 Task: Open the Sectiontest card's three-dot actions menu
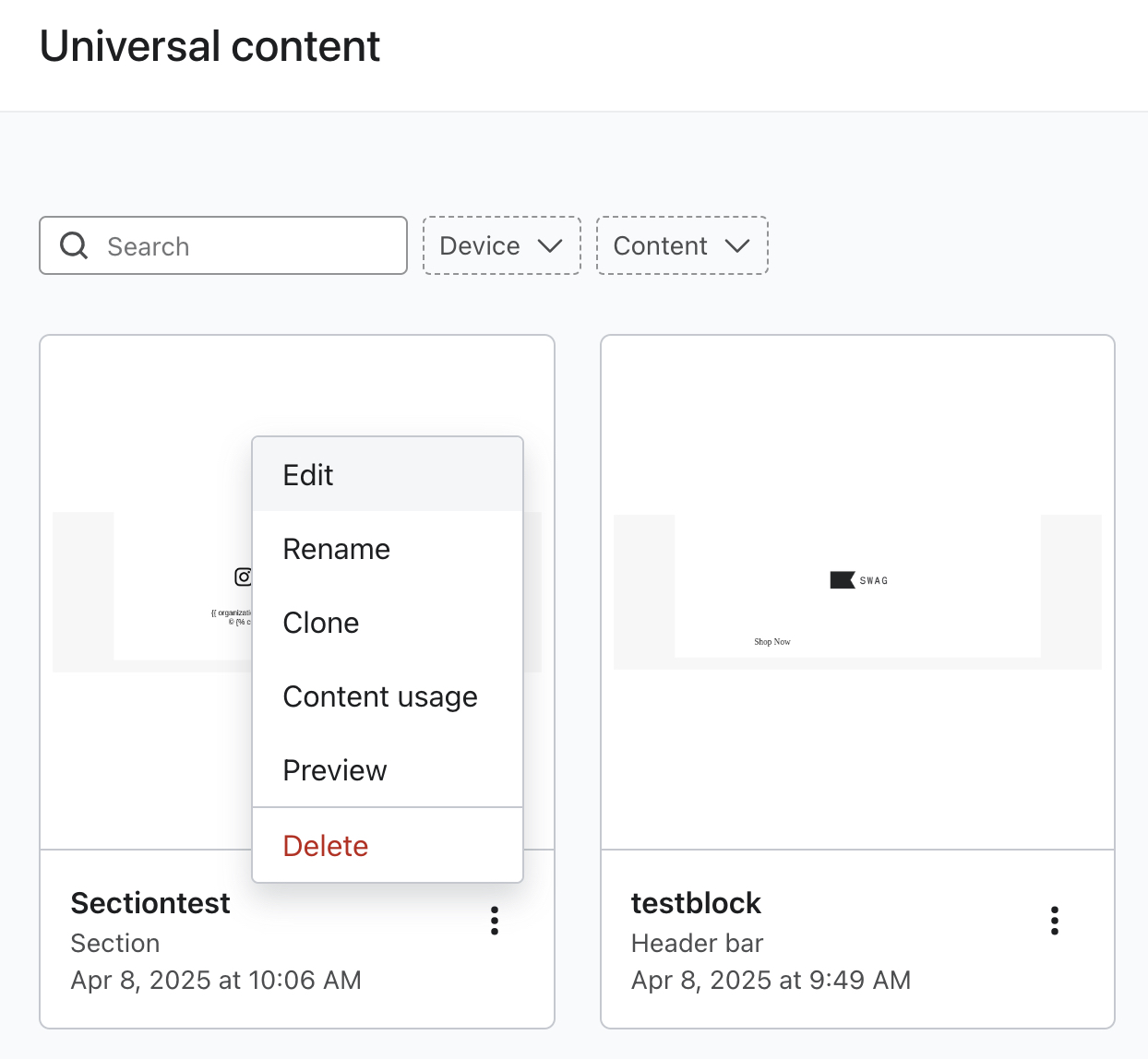(x=495, y=921)
